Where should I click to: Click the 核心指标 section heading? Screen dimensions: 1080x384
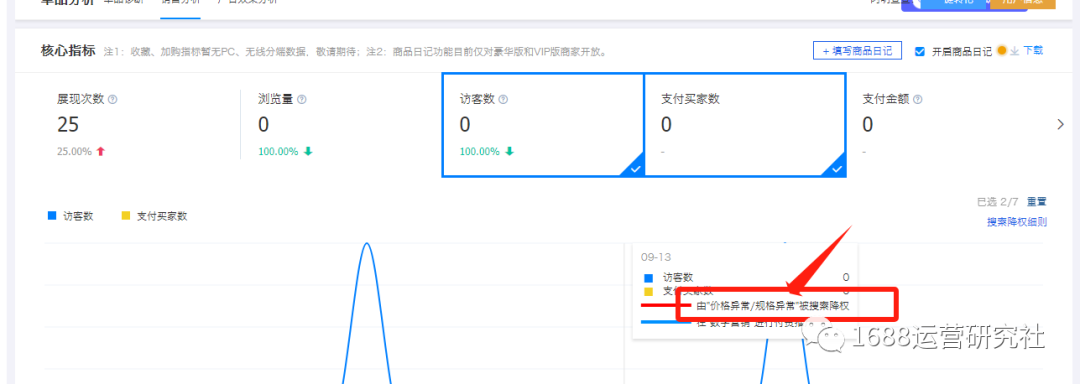point(68,51)
